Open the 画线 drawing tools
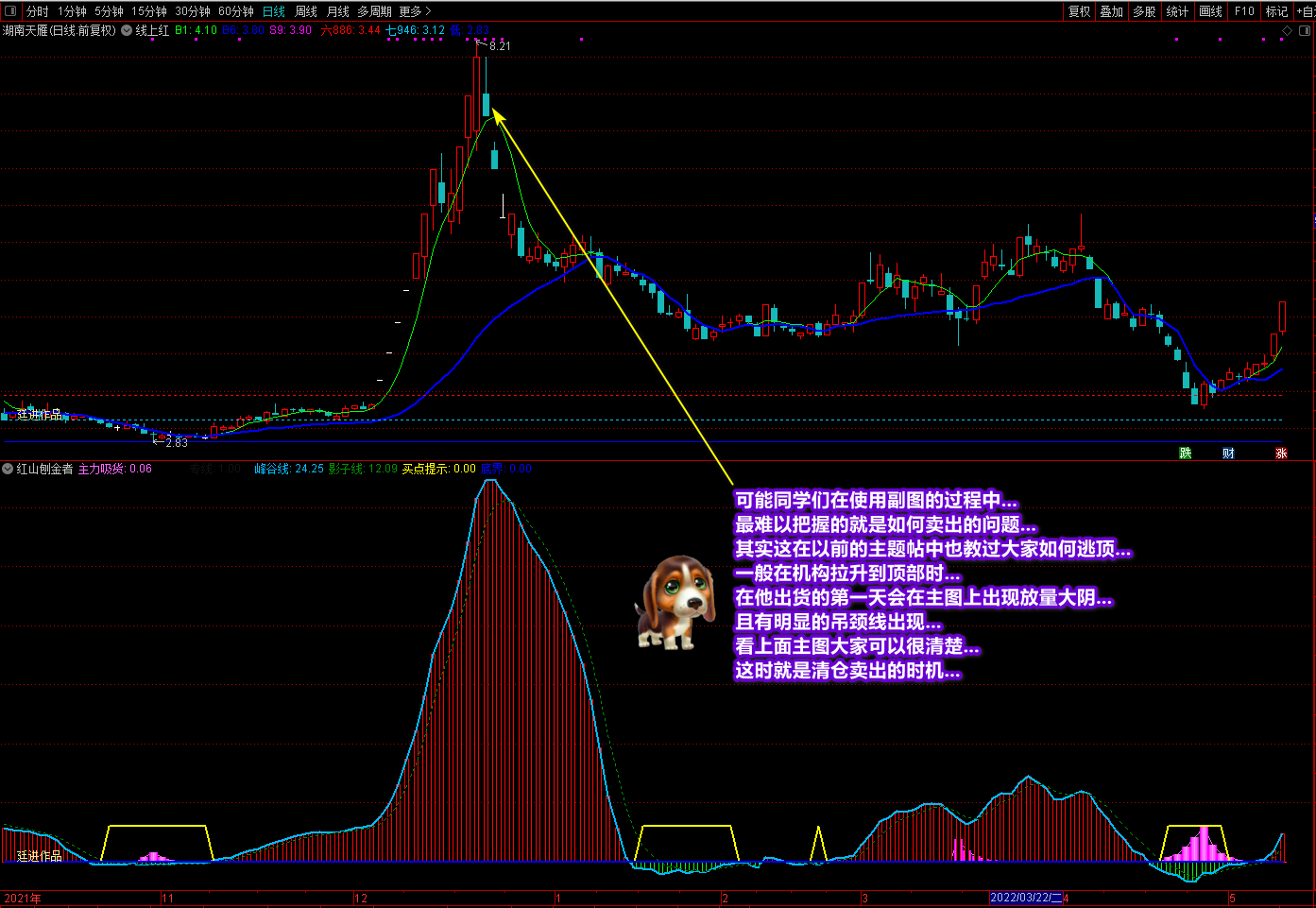 pos(1210,11)
